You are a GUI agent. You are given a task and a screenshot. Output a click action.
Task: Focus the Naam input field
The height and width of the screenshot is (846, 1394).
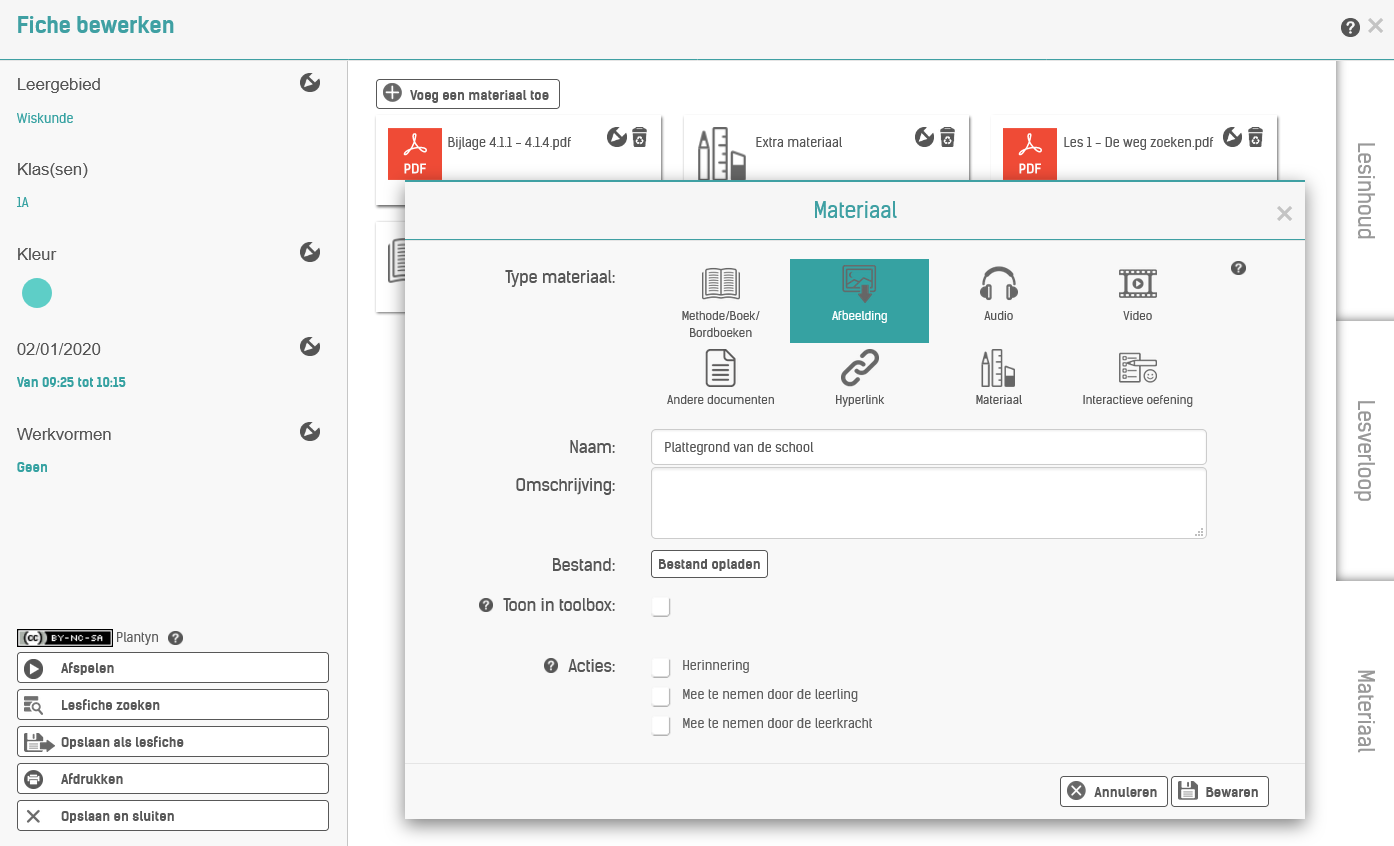tap(928, 447)
